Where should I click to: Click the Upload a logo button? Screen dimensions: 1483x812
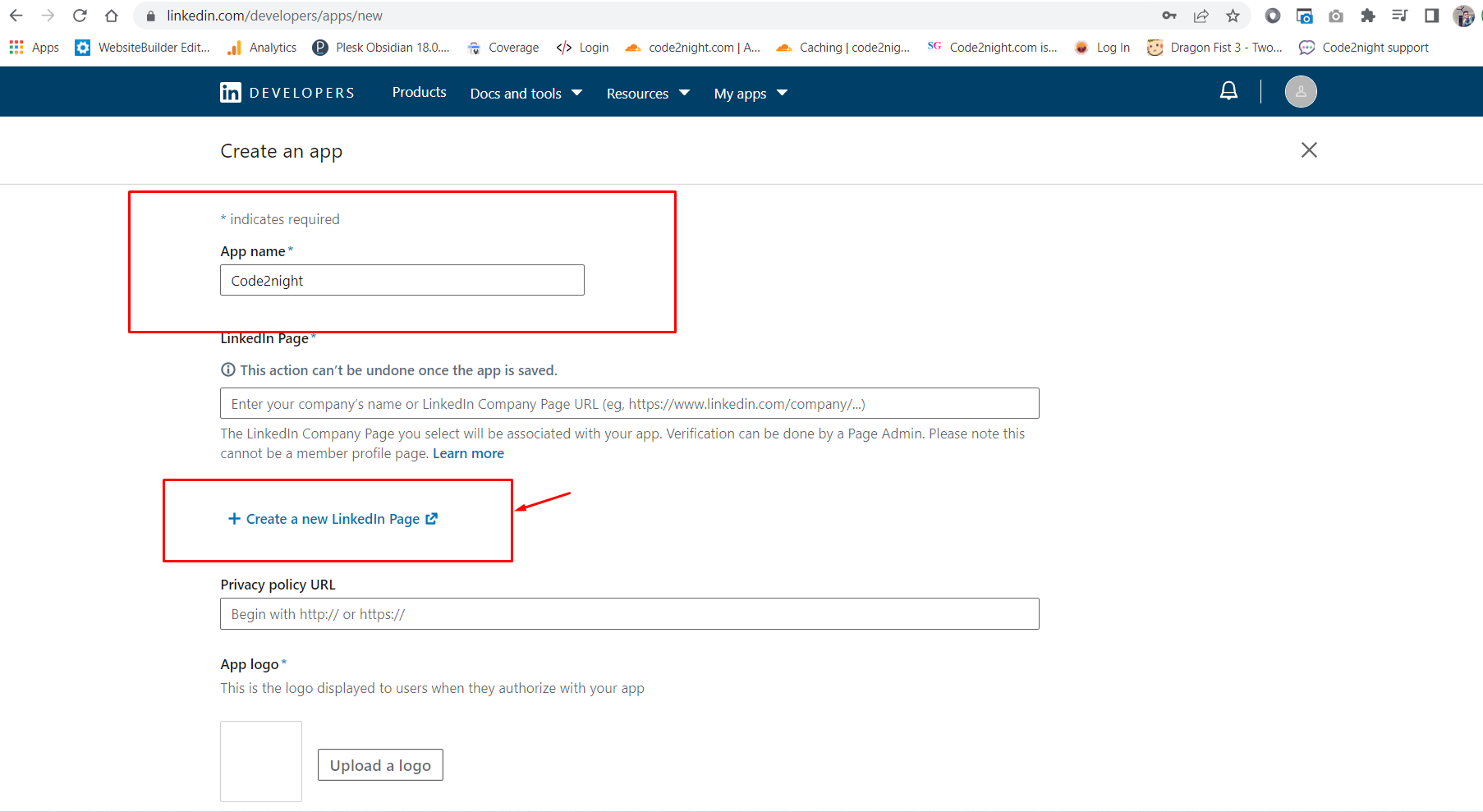point(380,765)
